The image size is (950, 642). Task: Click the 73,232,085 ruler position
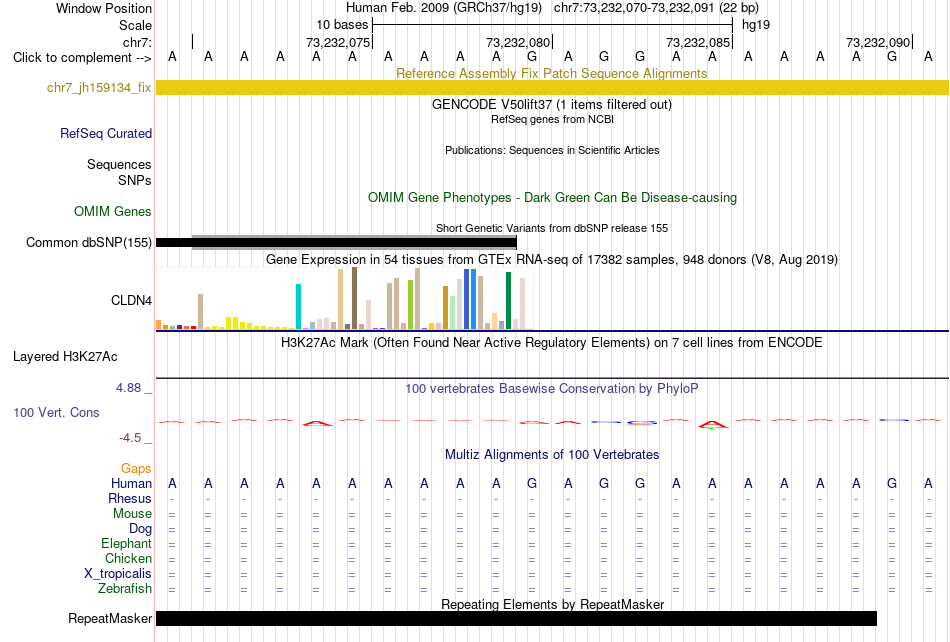point(698,42)
